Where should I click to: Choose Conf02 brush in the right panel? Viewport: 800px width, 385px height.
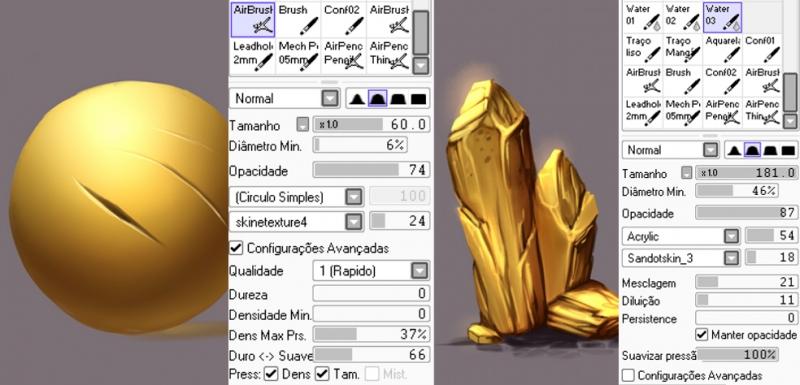722,81
